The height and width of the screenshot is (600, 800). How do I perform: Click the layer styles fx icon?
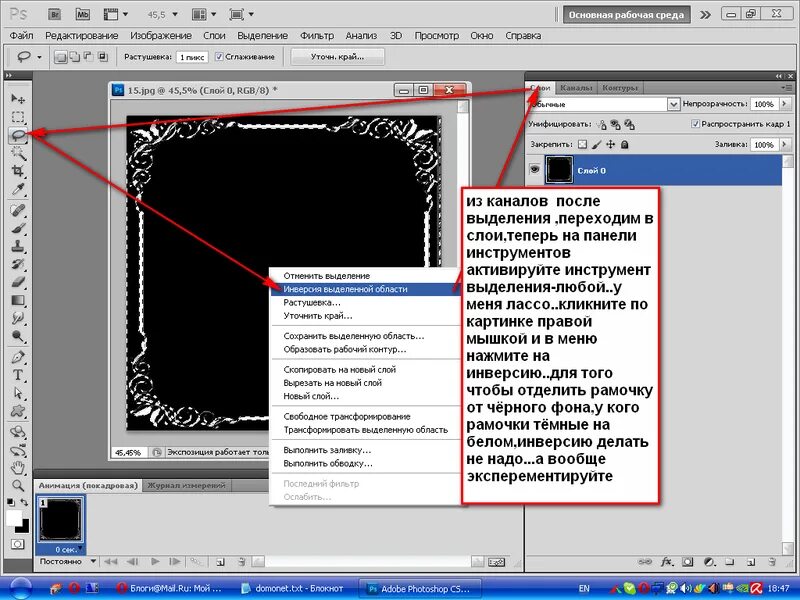666,562
